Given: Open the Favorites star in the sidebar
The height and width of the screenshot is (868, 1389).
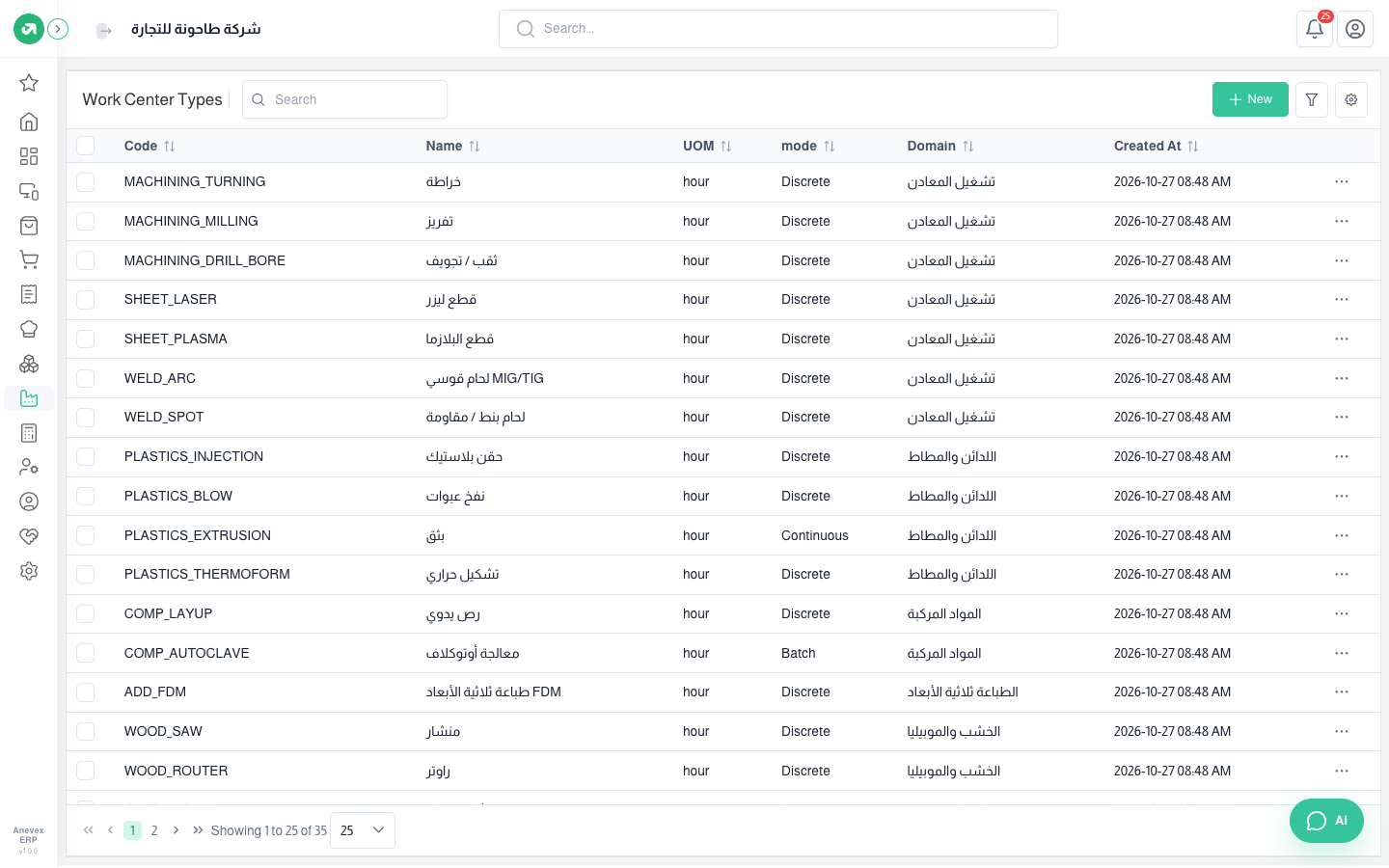Looking at the screenshot, I should [29, 83].
